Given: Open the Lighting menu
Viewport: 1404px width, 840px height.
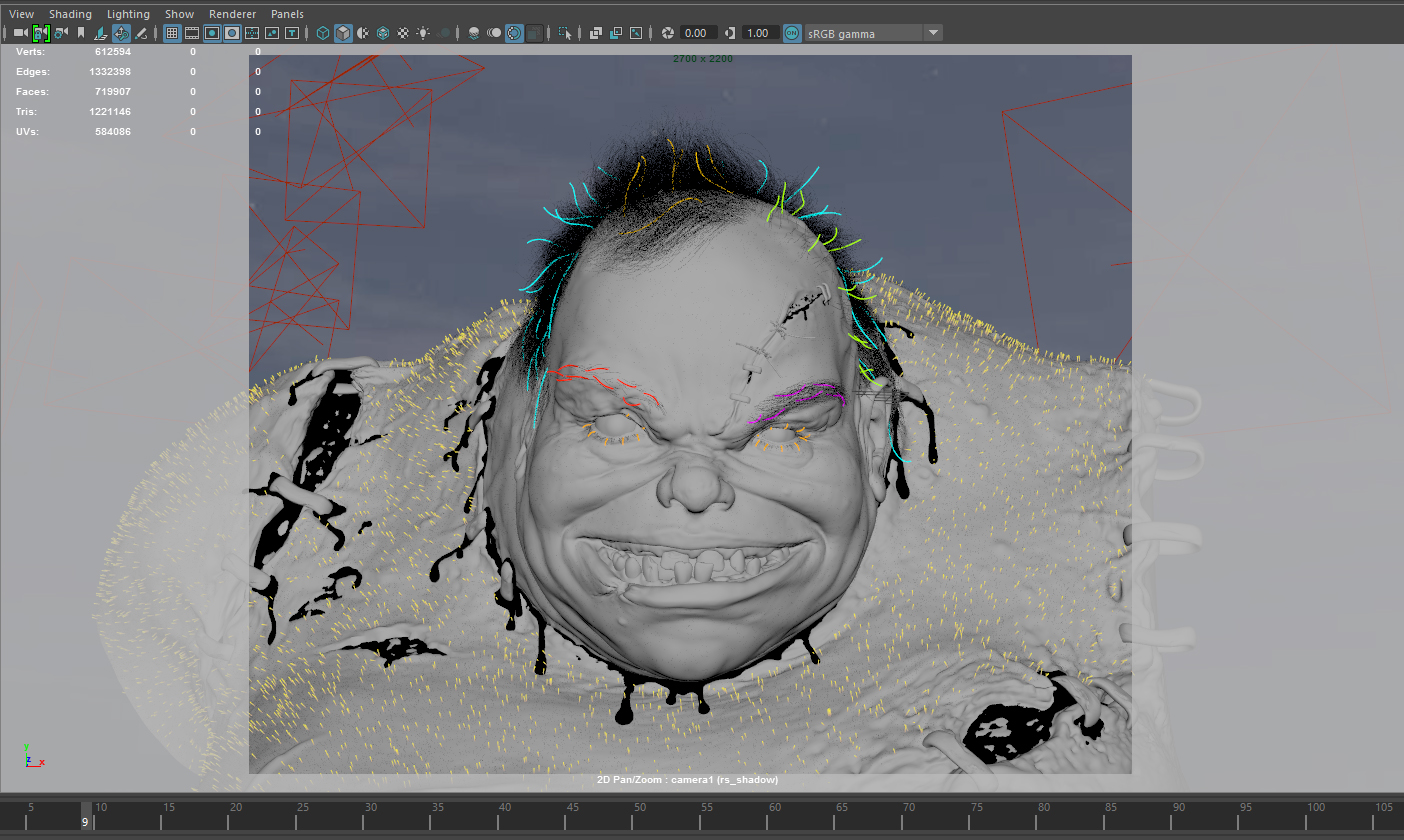Looking at the screenshot, I should coord(128,14).
